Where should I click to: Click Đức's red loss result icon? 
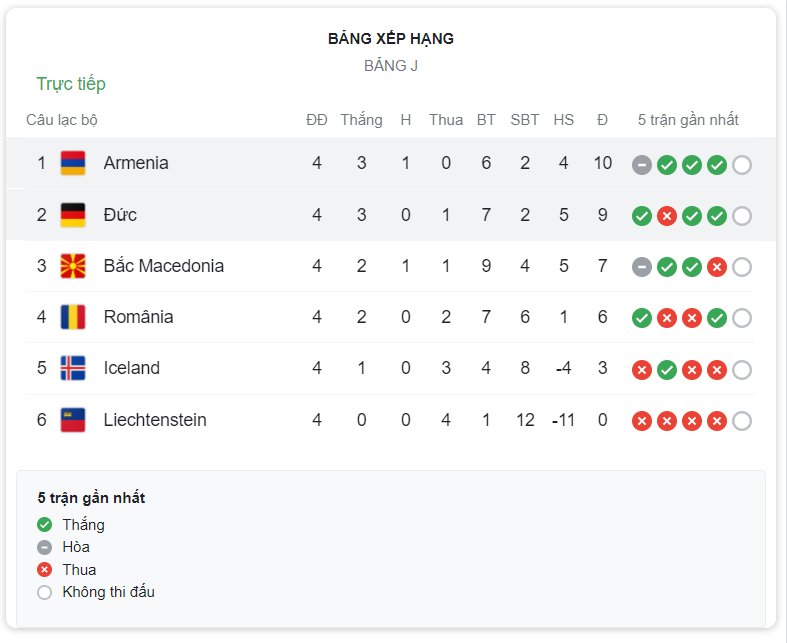point(667,216)
